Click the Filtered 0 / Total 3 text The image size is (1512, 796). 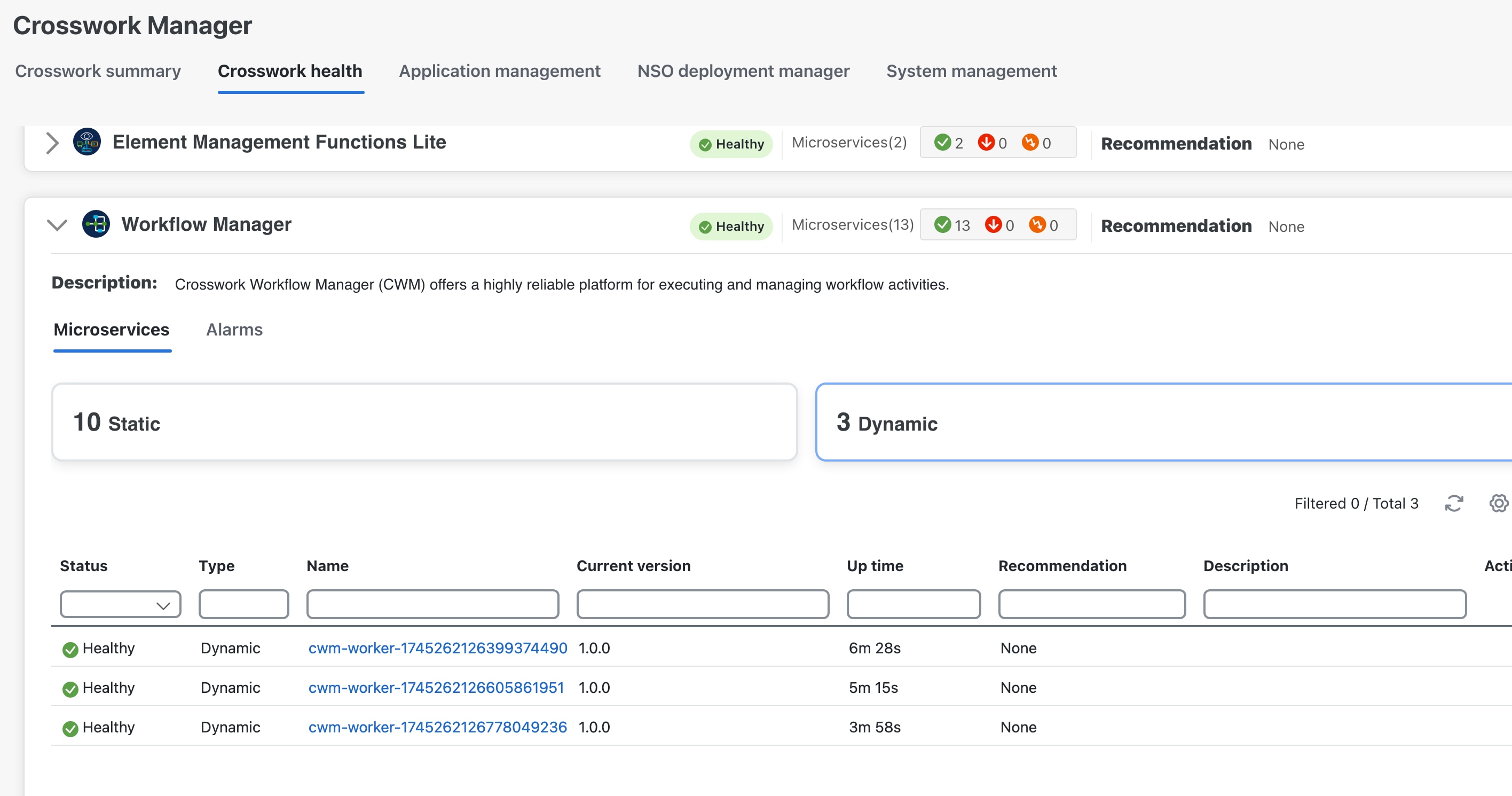(1357, 503)
